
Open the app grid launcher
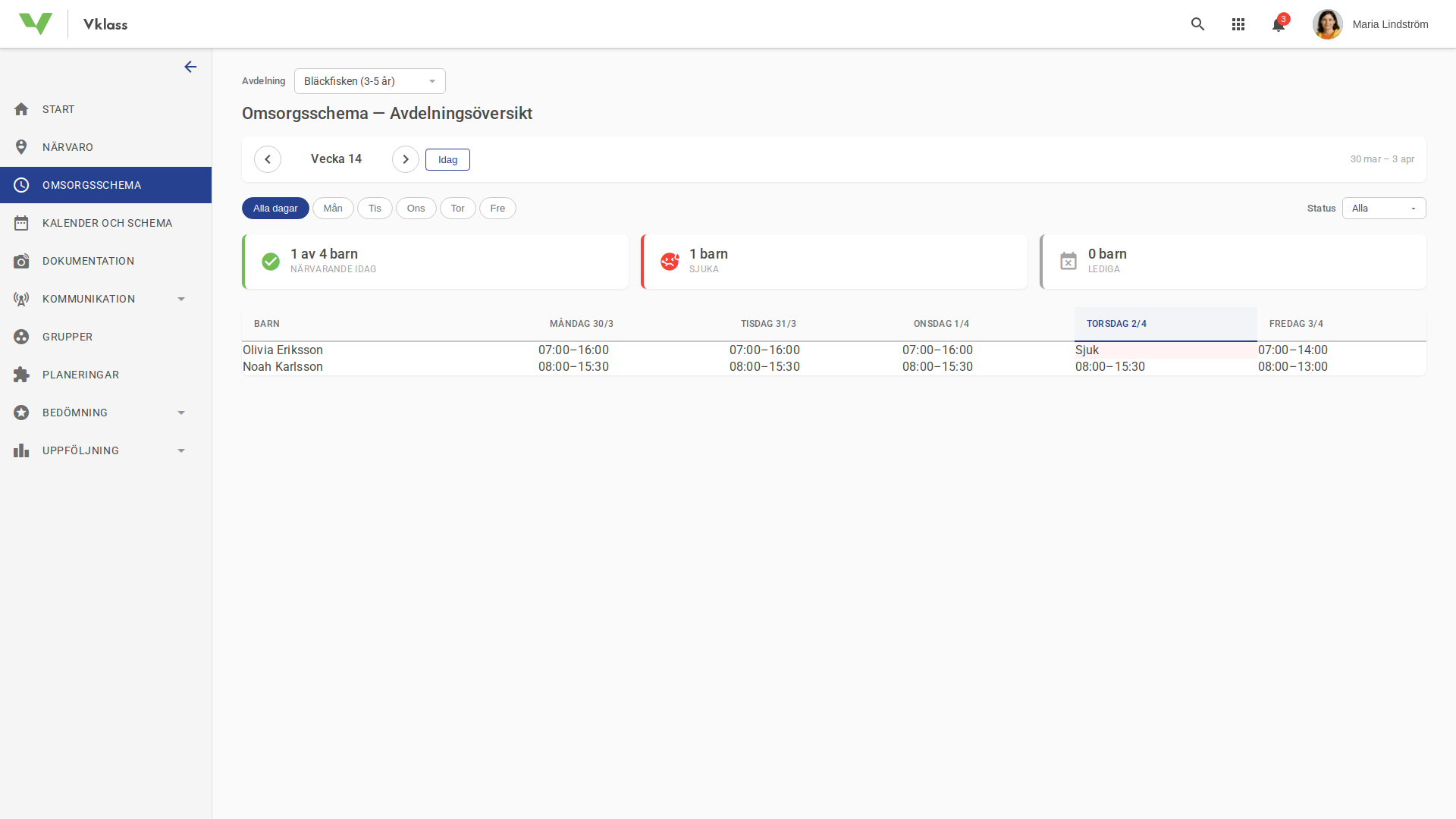(1238, 24)
